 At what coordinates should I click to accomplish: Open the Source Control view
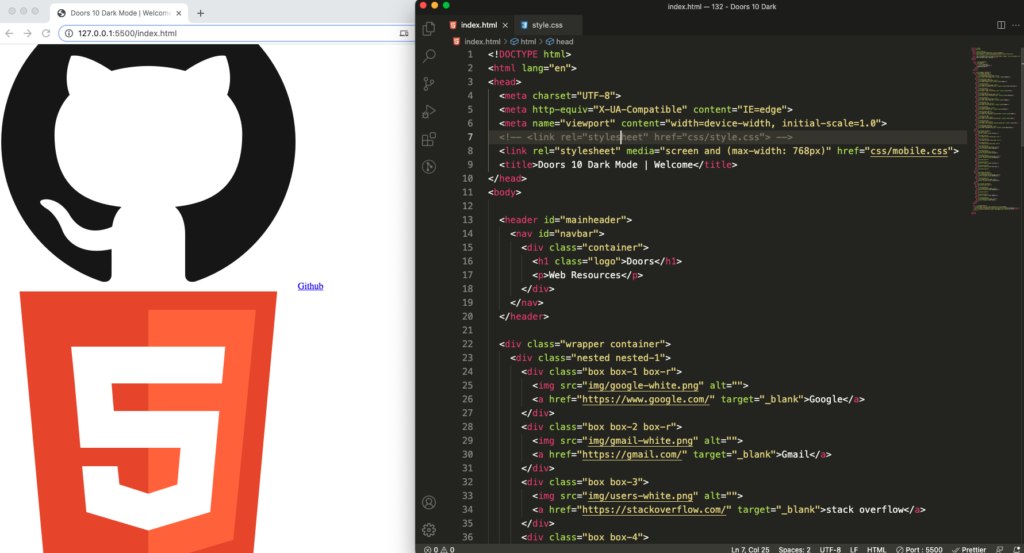[429, 84]
